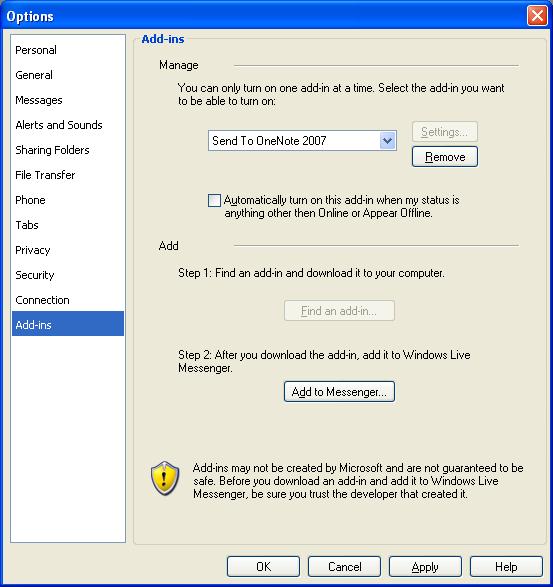Go to Privacy settings
This screenshot has width=553, height=587.
point(68,250)
